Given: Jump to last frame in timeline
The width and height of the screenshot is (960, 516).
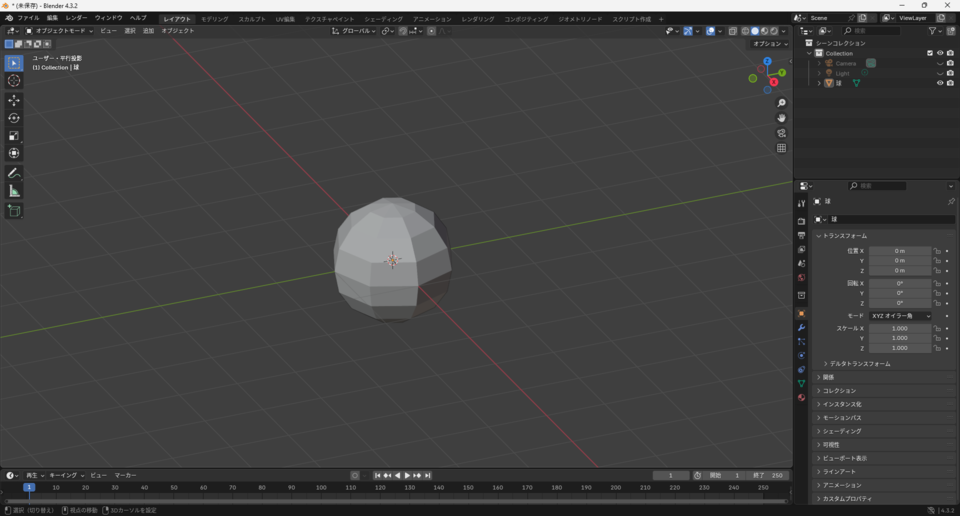Looking at the screenshot, I should [x=428, y=476].
